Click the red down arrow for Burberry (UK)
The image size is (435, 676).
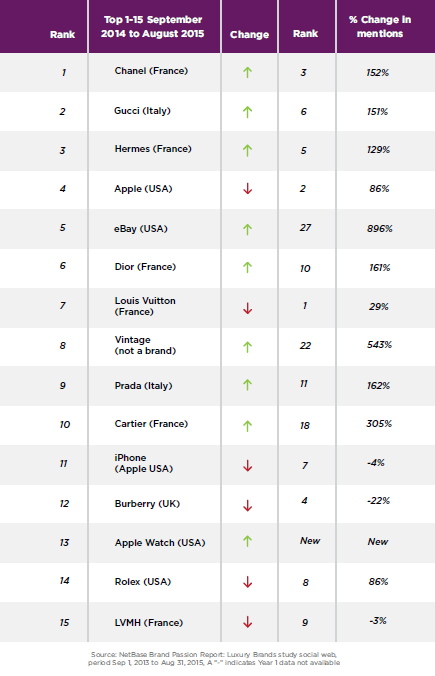[x=247, y=505]
